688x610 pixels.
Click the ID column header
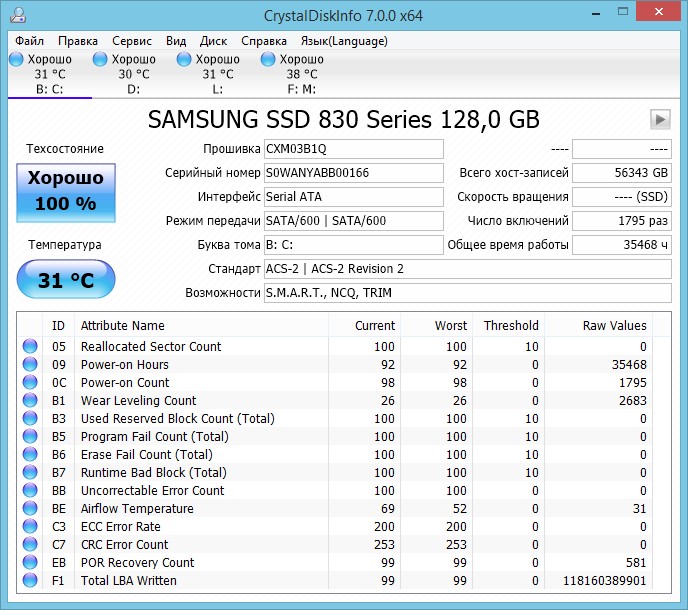click(58, 326)
